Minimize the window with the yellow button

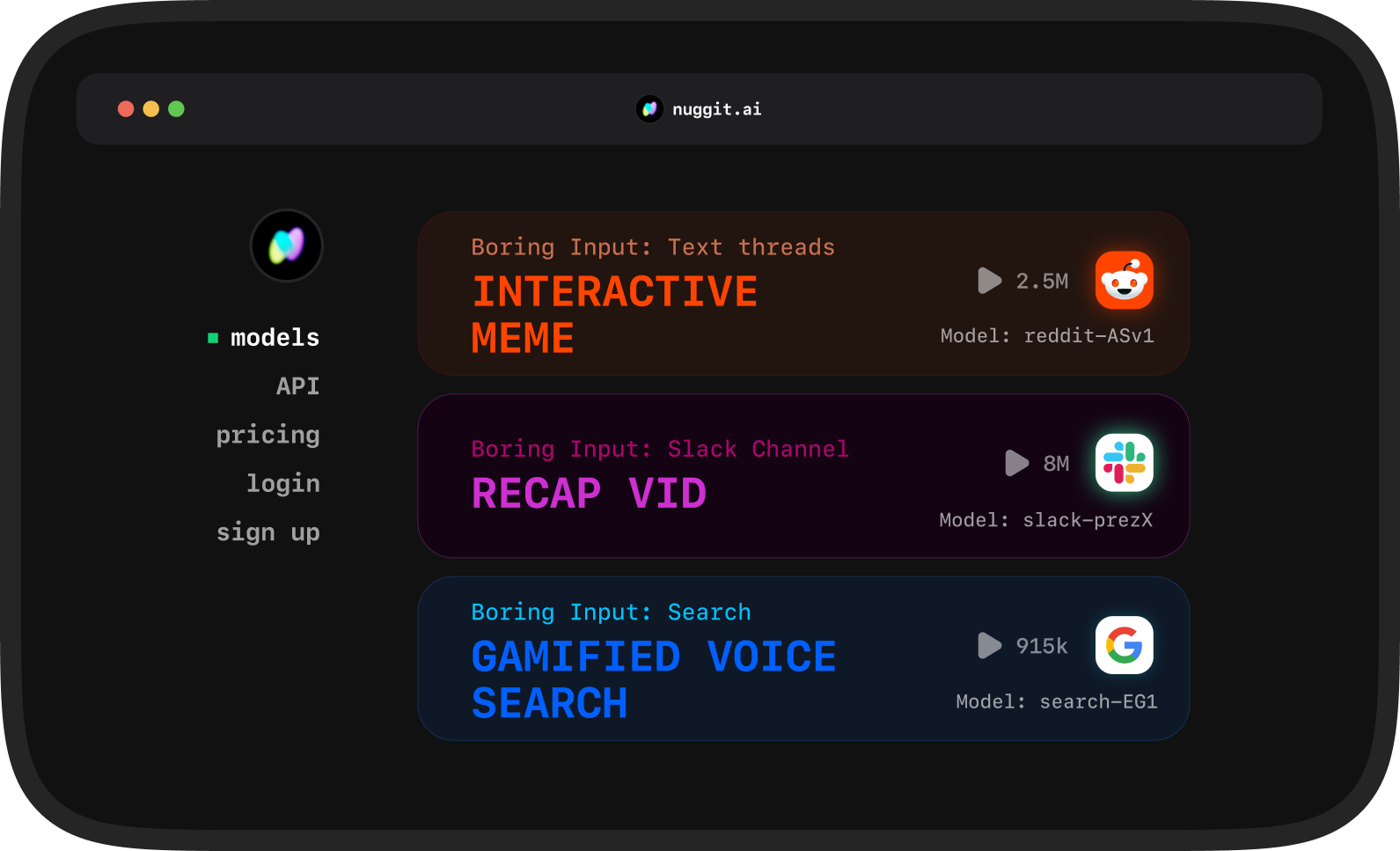pyautogui.click(x=151, y=109)
